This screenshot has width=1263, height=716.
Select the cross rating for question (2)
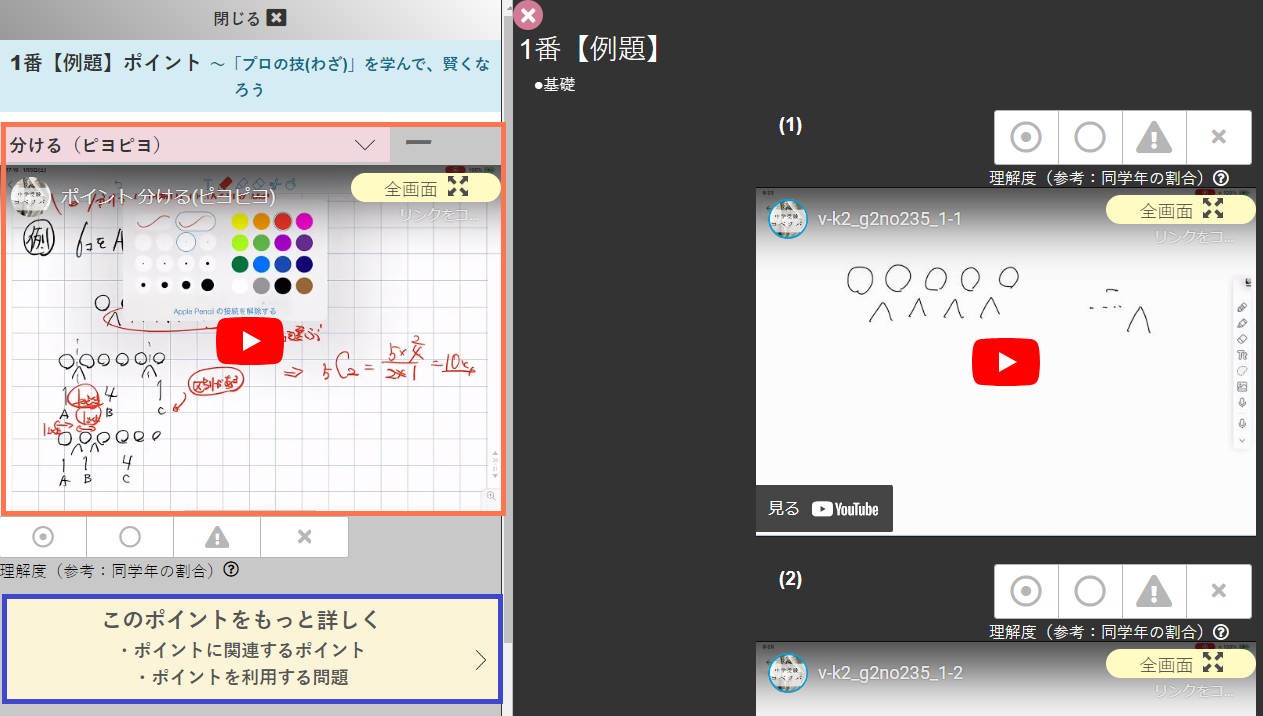1218,591
